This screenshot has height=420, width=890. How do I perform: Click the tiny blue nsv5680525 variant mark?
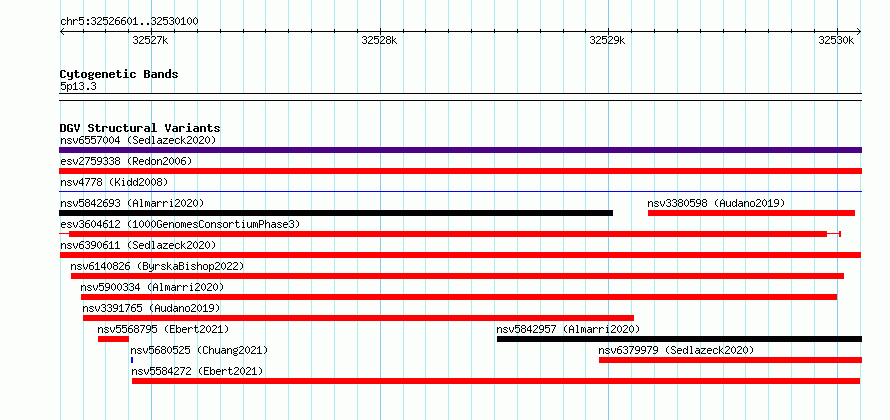click(132, 360)
